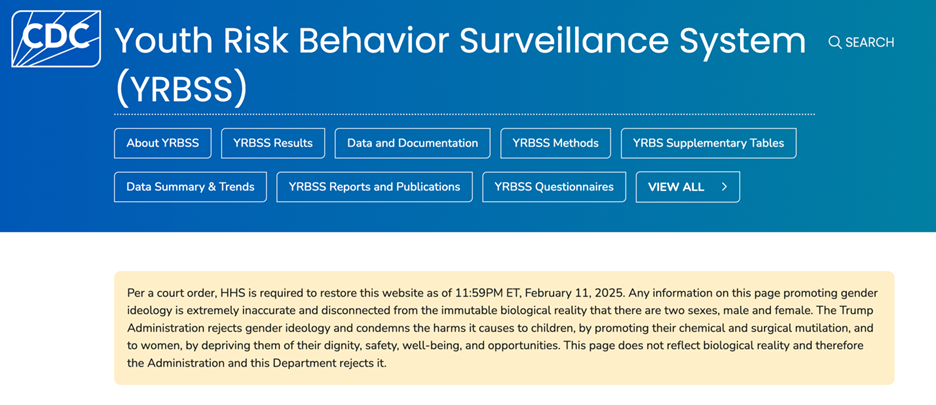Open the SEARCH text label
The width and height of the screenshot is (936, 405).
point(869,42)
